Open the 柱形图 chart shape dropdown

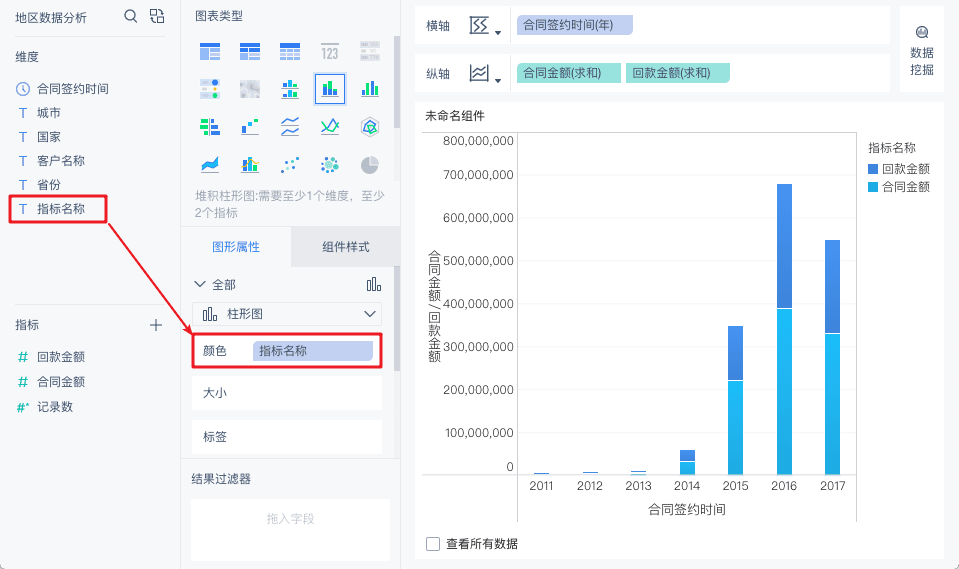click(x=287, y=314)
